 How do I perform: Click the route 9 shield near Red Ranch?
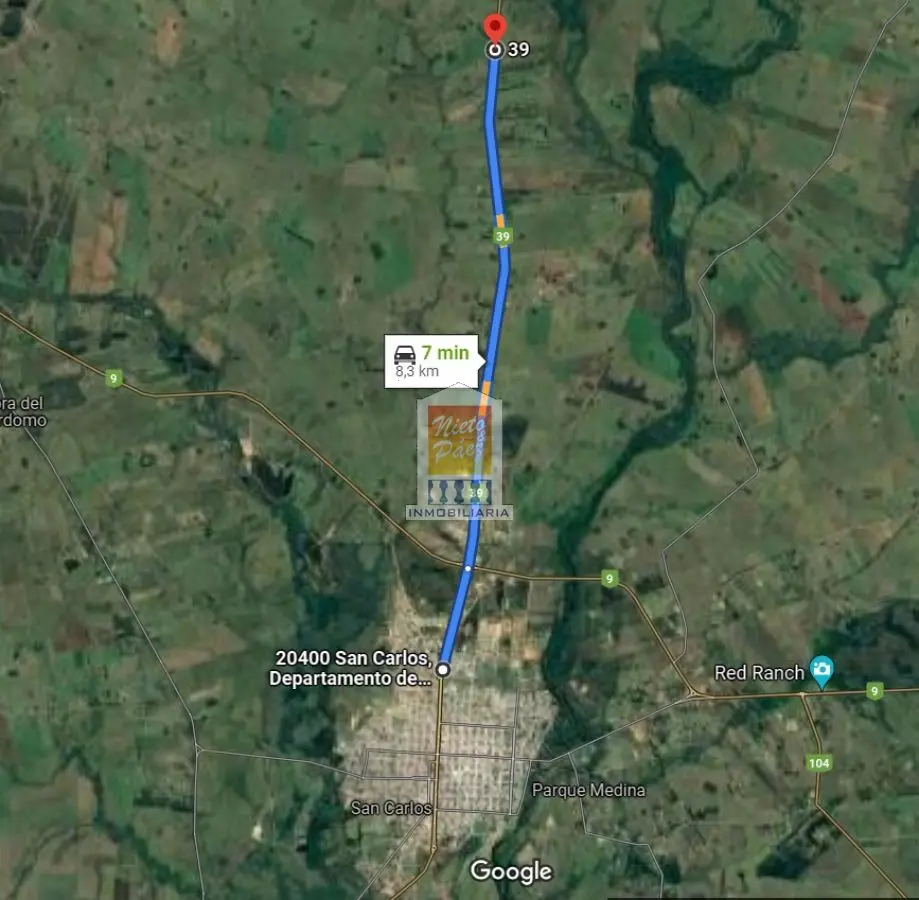[874, 691]
